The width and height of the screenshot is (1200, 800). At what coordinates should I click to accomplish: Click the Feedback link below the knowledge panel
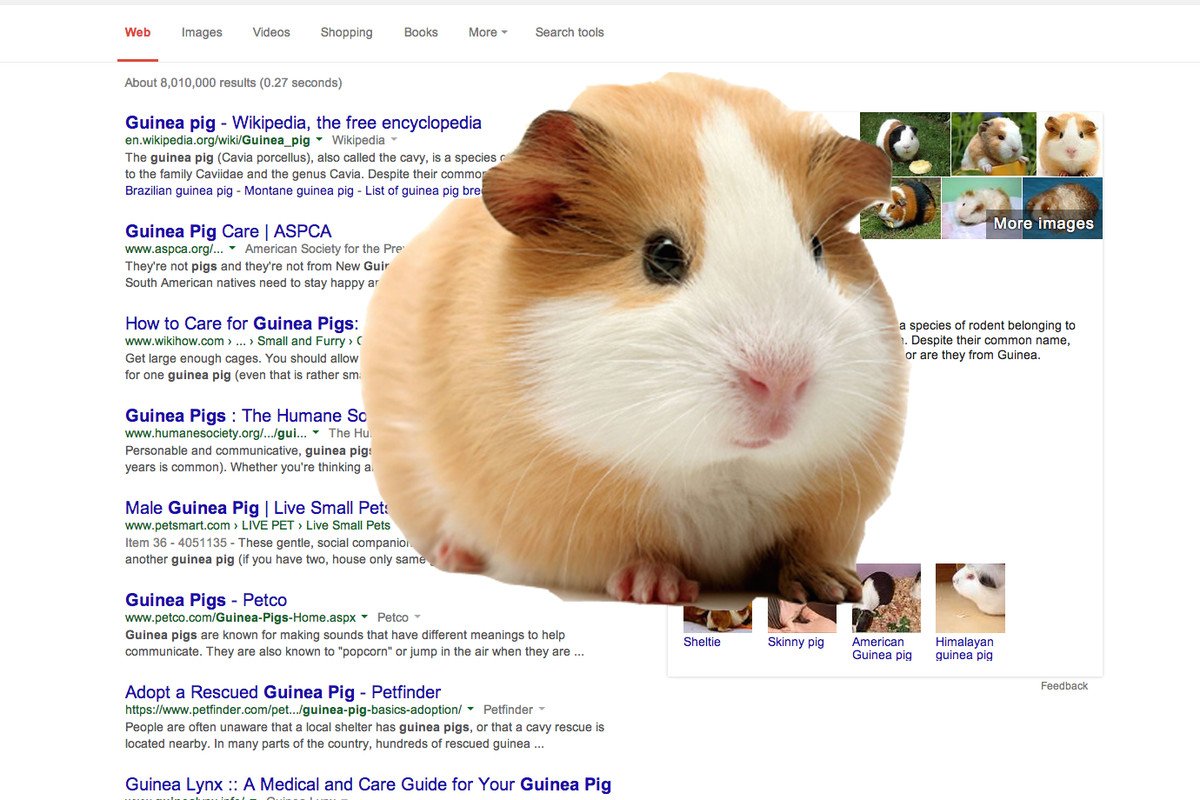click(1064, 685)
